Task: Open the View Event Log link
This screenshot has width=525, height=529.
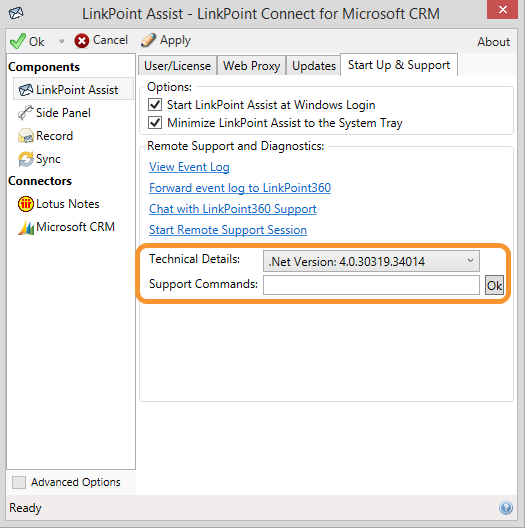Action: [x=189, y=167]
